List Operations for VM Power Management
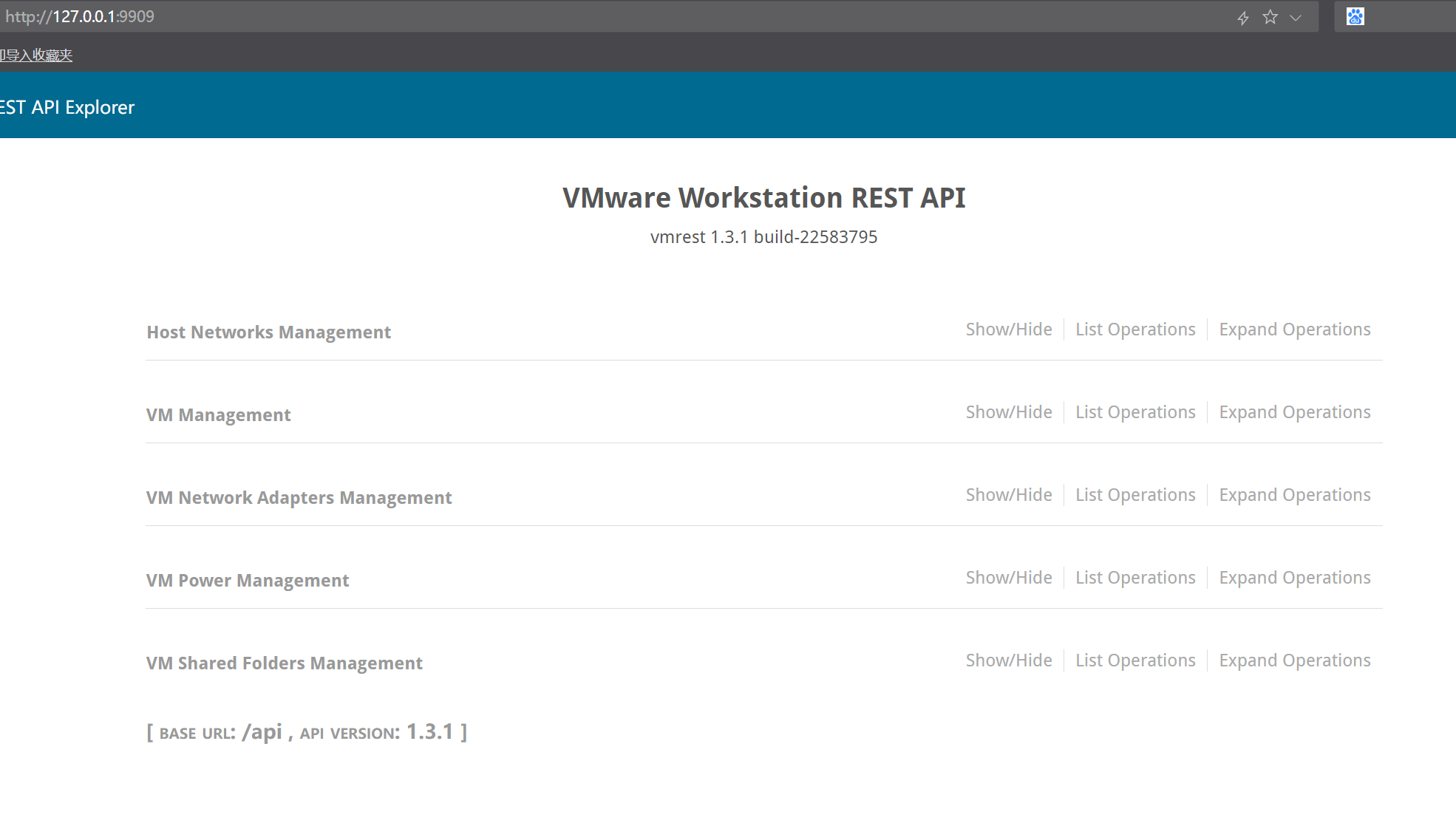 click(x=1135, y=578)
